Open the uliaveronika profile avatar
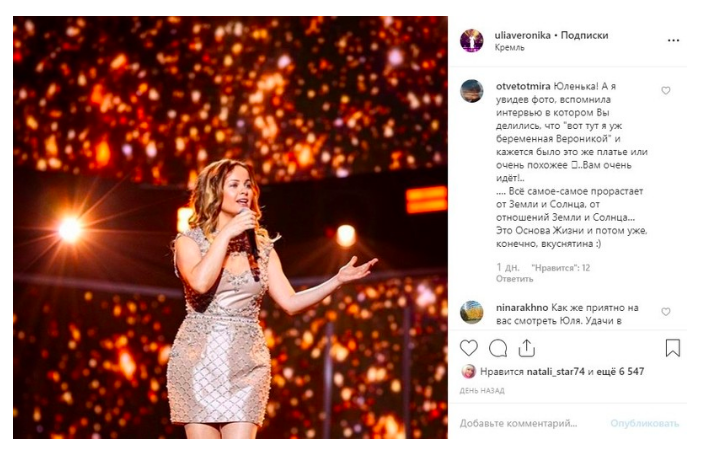 tap(472, 40)
